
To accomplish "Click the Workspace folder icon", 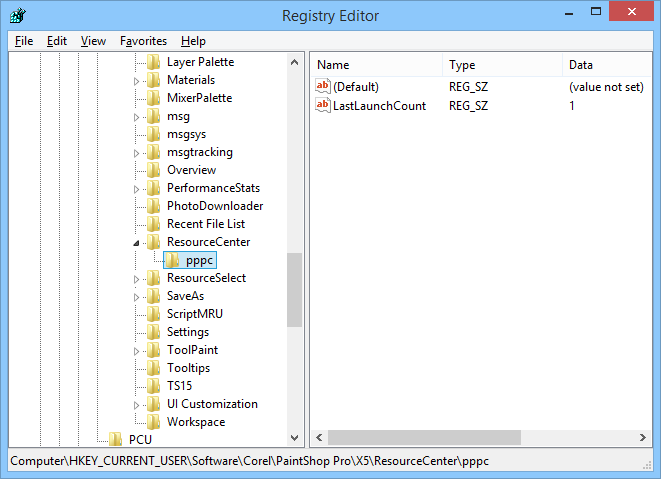I will [x=153, y=422].
